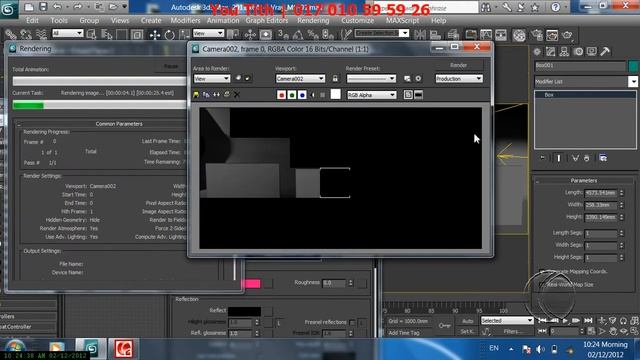Open Render Setup icon in main toolbar
This screenshot has height=360, width=640.
click(x=536, y=35)
